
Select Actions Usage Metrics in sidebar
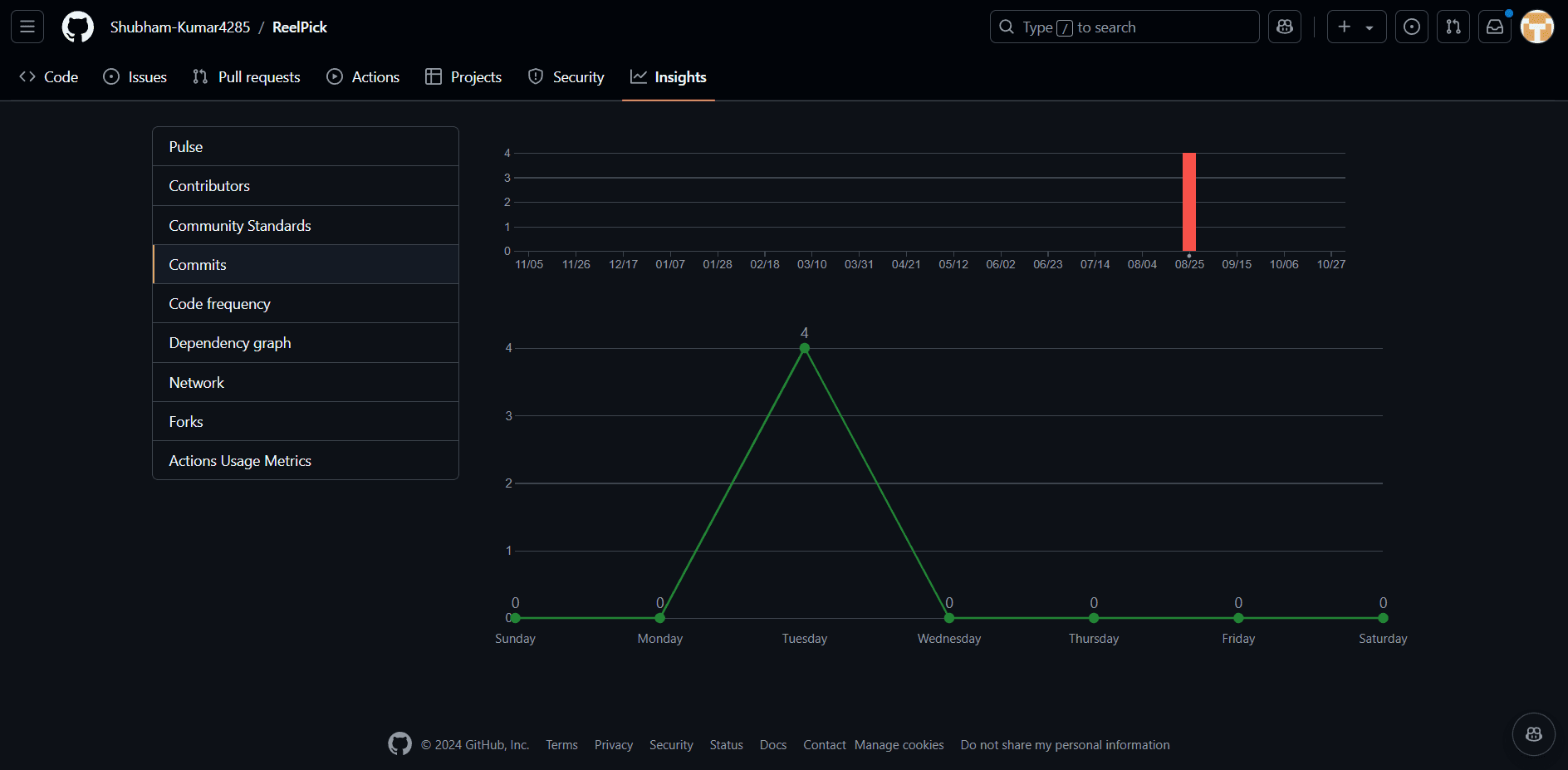306,460
